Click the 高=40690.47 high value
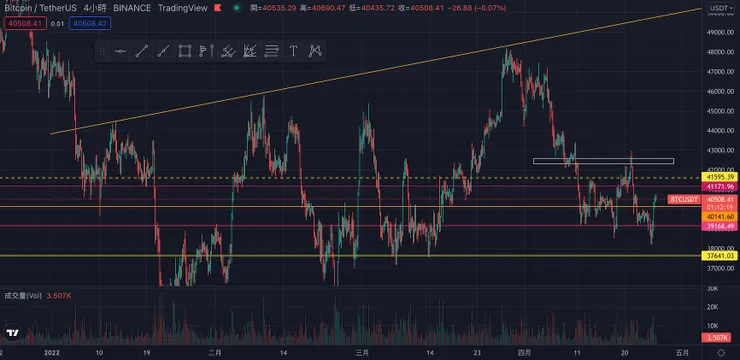Image resolution: width=740 pixels, height=360 pixels. (323, 8)
